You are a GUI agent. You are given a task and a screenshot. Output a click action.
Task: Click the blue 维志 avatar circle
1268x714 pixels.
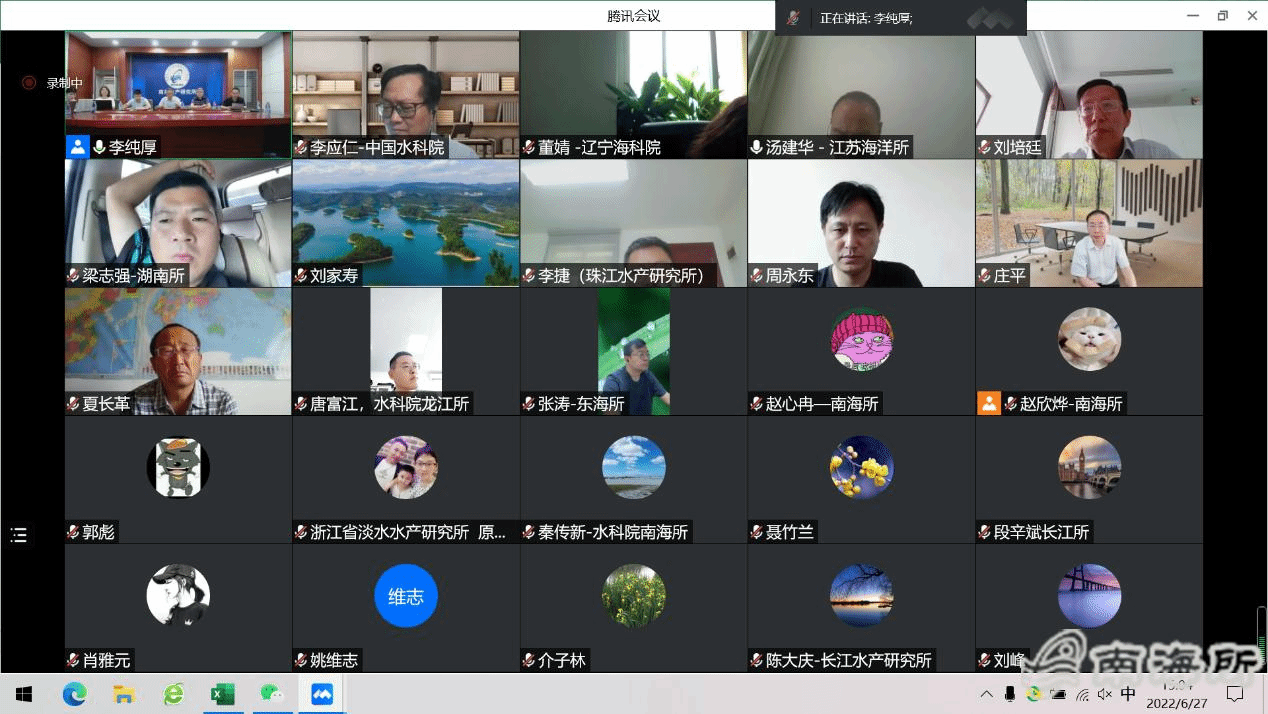[405, 597]
